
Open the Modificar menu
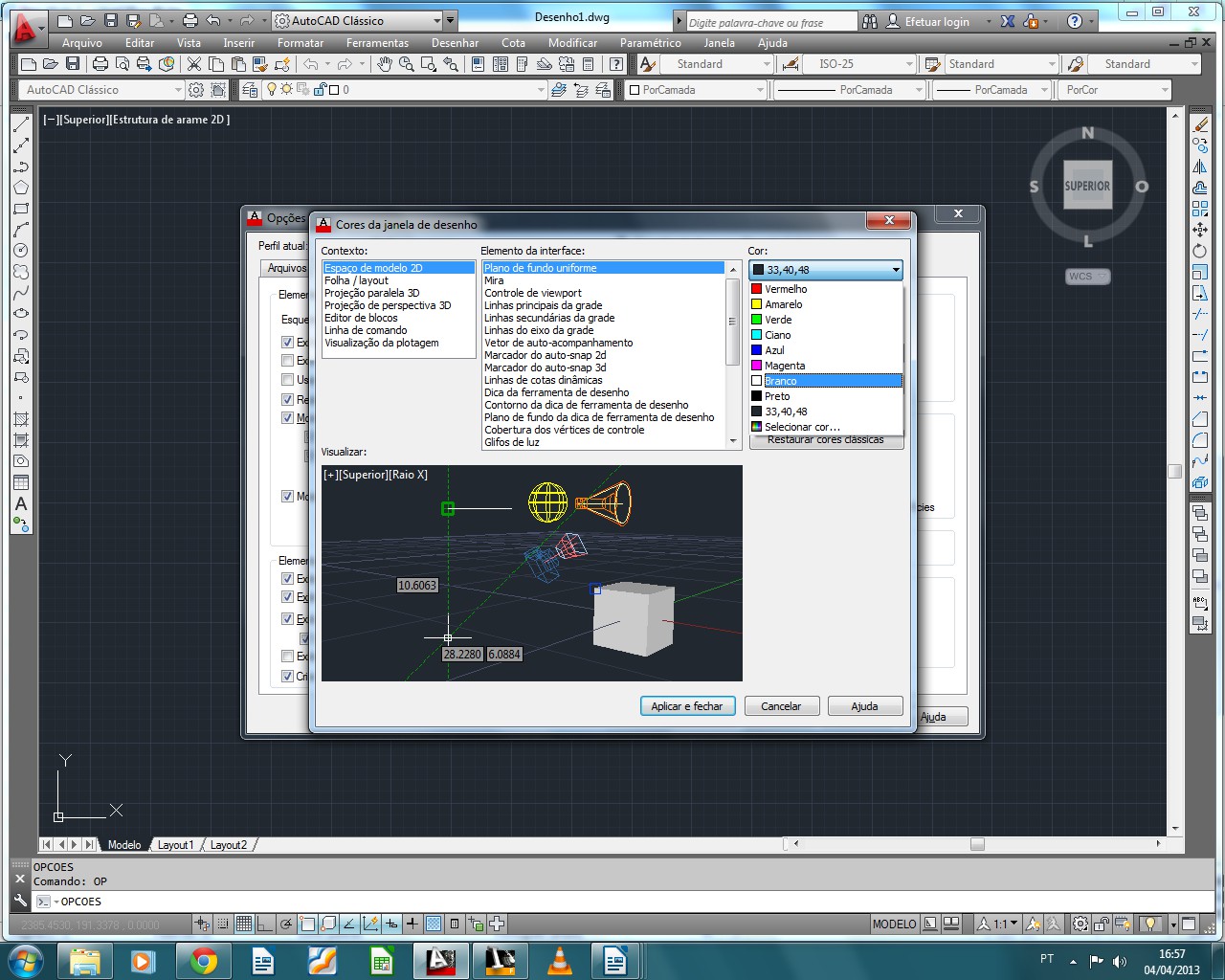tap(572, 43)
